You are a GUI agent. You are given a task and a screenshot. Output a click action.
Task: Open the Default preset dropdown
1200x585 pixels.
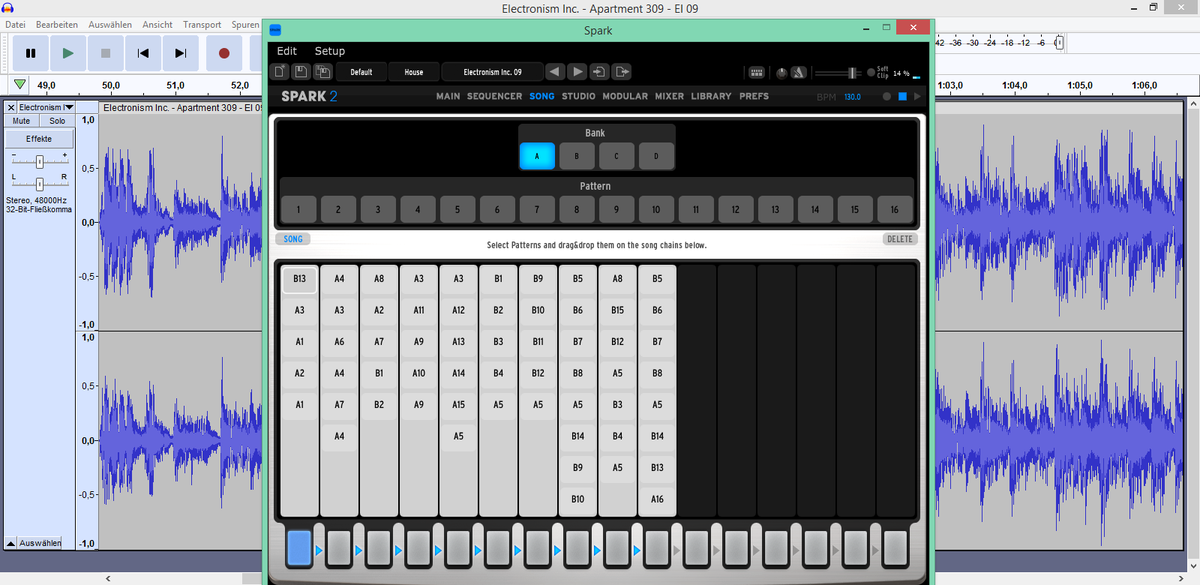click(x=361, y=72)
